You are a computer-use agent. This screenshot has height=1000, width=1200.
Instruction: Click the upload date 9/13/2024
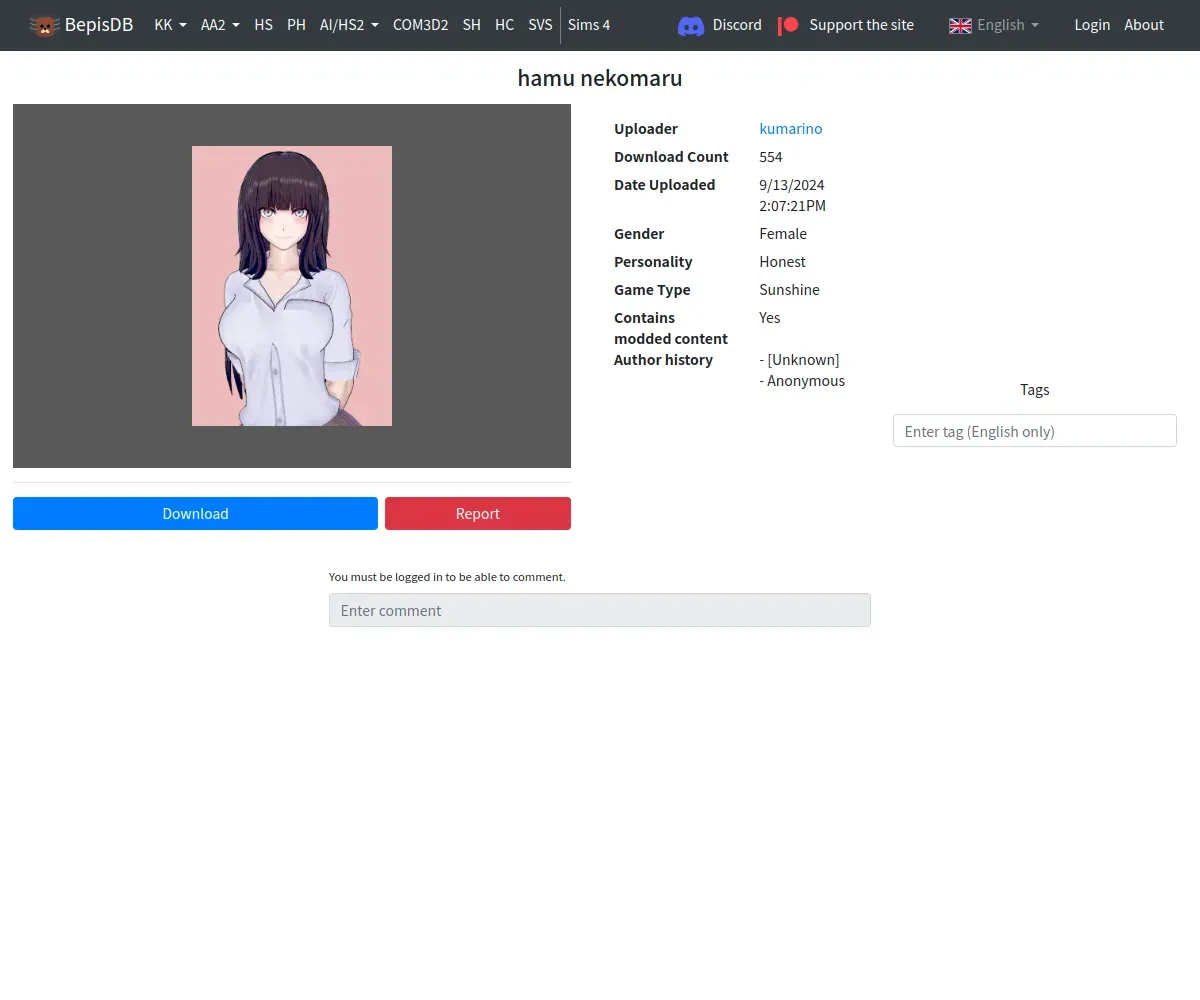(x=792, y=185)
